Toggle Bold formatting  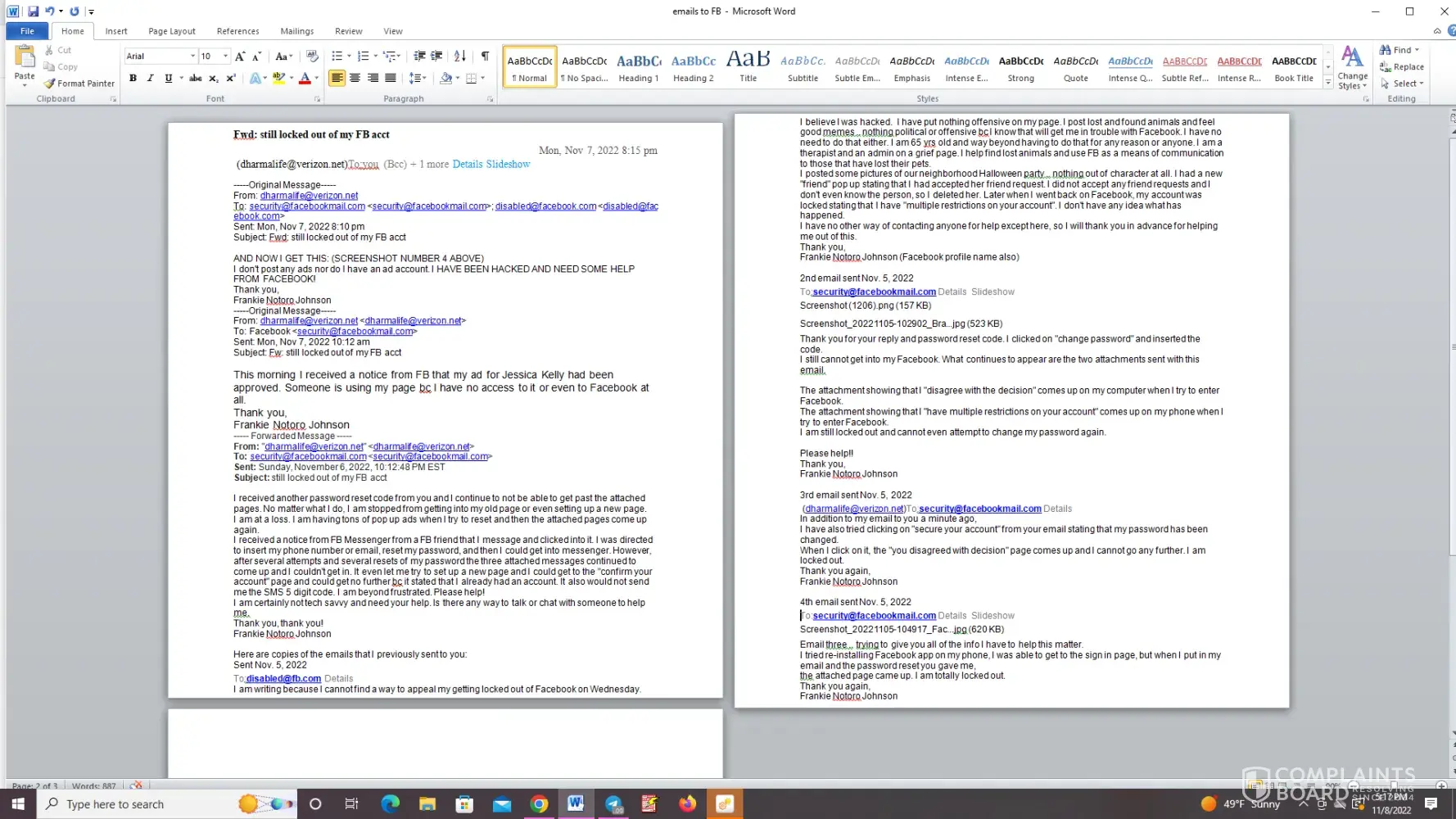(133, 79)
